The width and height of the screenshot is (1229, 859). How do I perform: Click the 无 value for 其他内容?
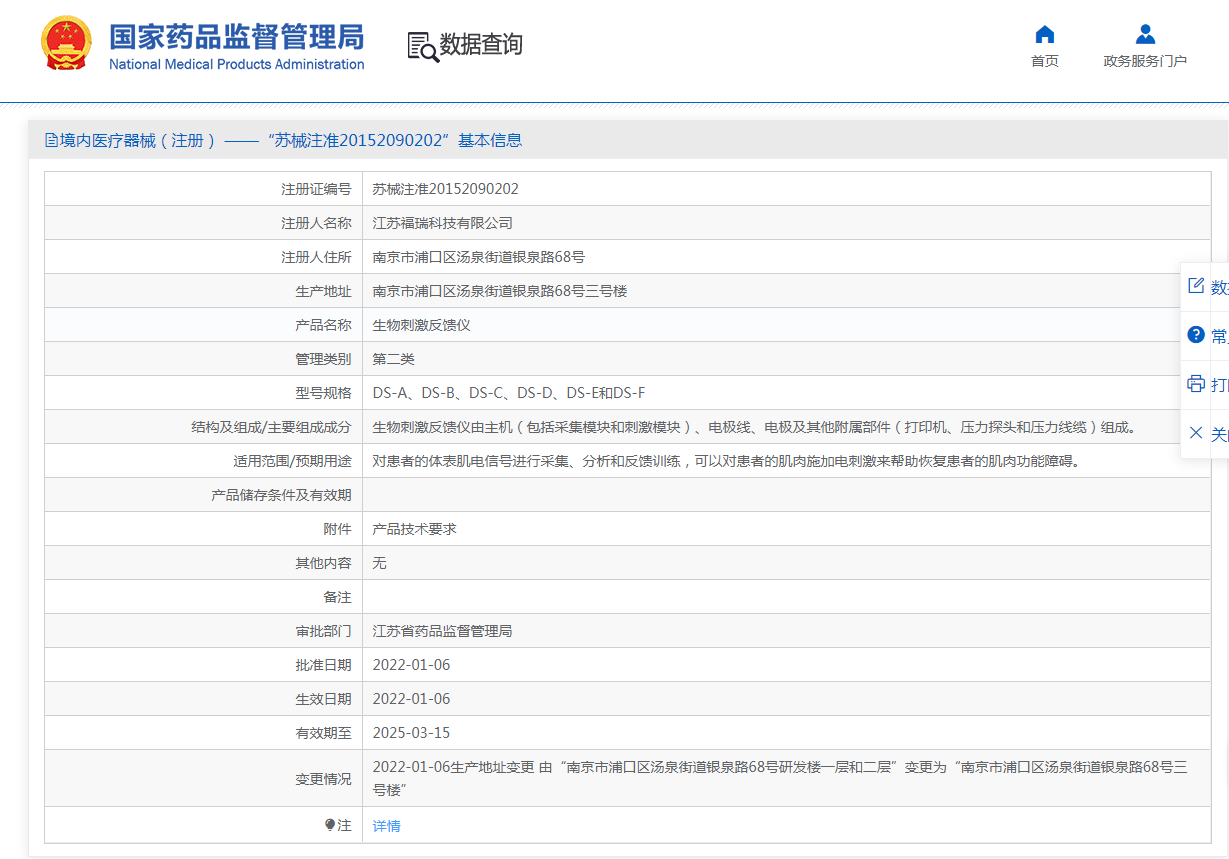(380, 563)
